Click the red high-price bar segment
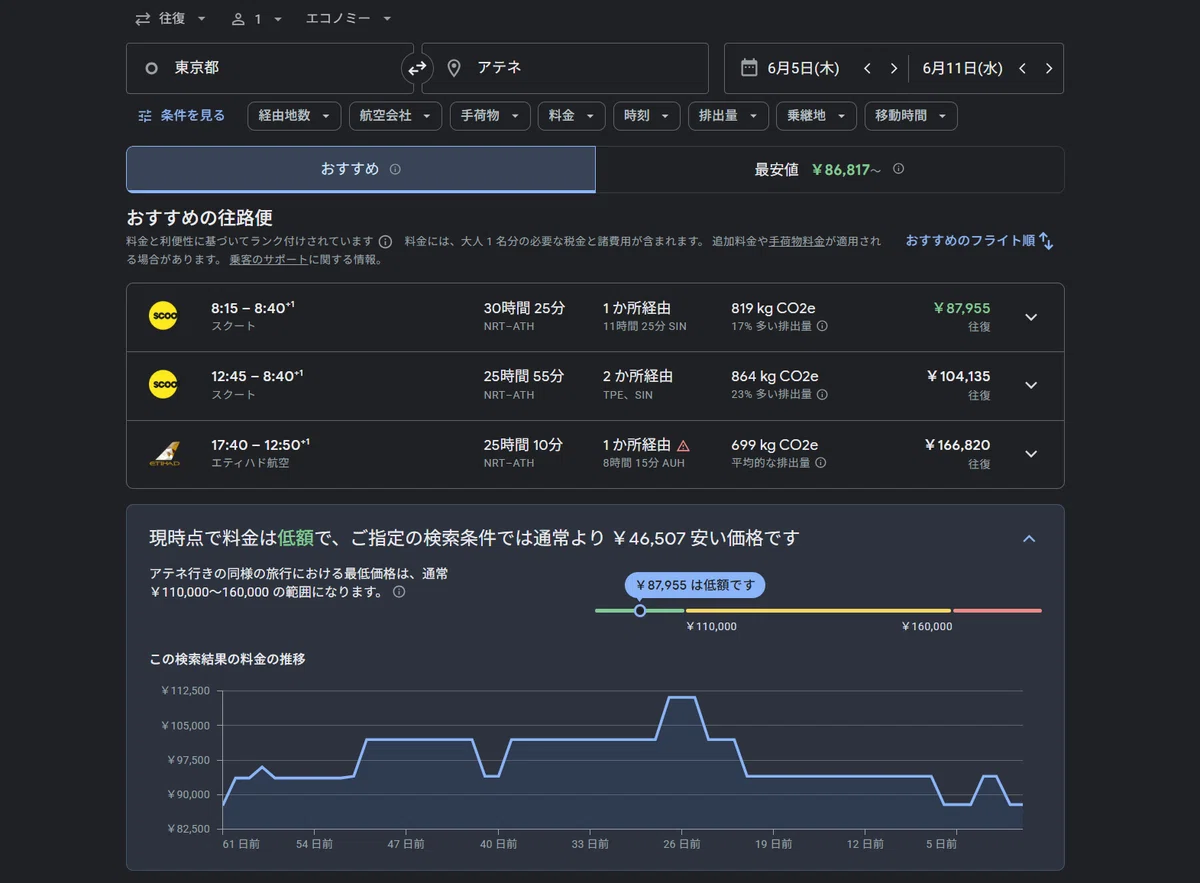Image resolution: width=1200 pixels, height=883 pixels. (997, 610)
